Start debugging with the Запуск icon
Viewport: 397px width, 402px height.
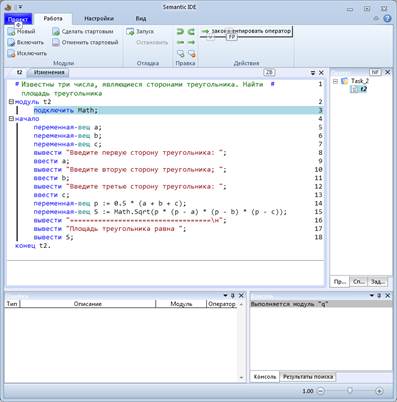click(130, 32)
